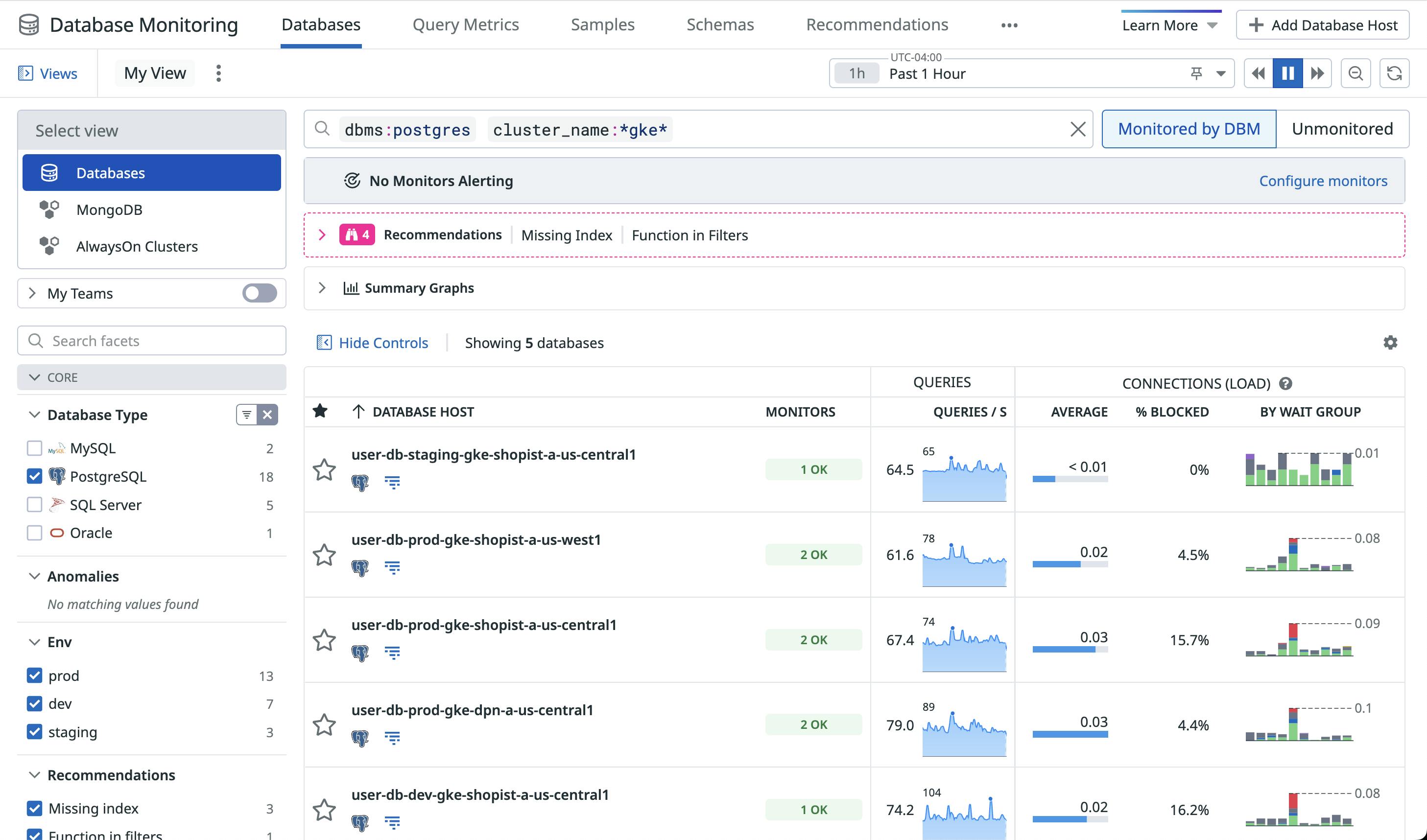The height and width of the screenshot is (840, 1427).
Task: Pause live updates with the pause button
Action: pyautogui.click(x=1287, y=73)
